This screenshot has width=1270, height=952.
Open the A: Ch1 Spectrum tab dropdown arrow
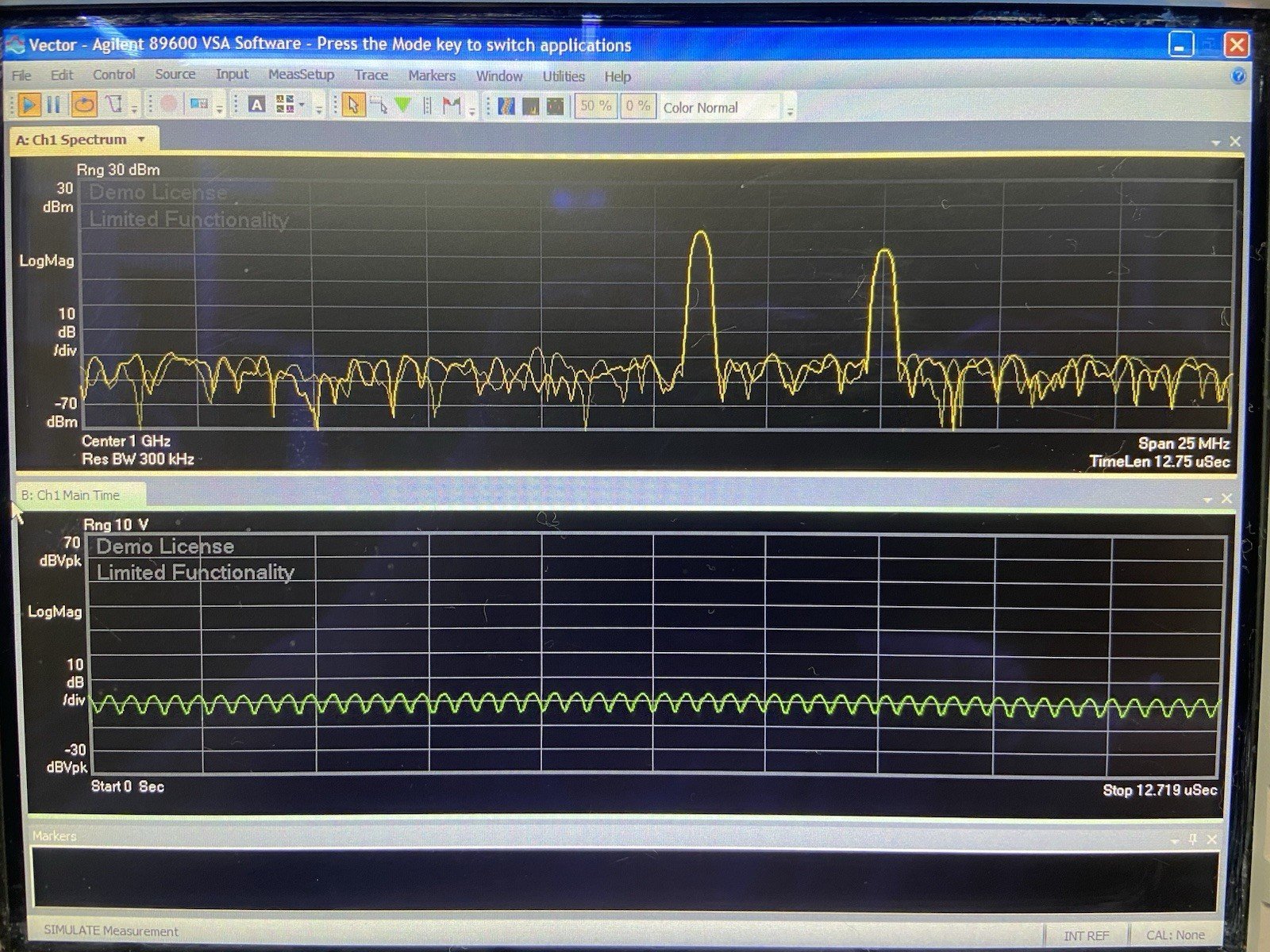tap(141, 140)
